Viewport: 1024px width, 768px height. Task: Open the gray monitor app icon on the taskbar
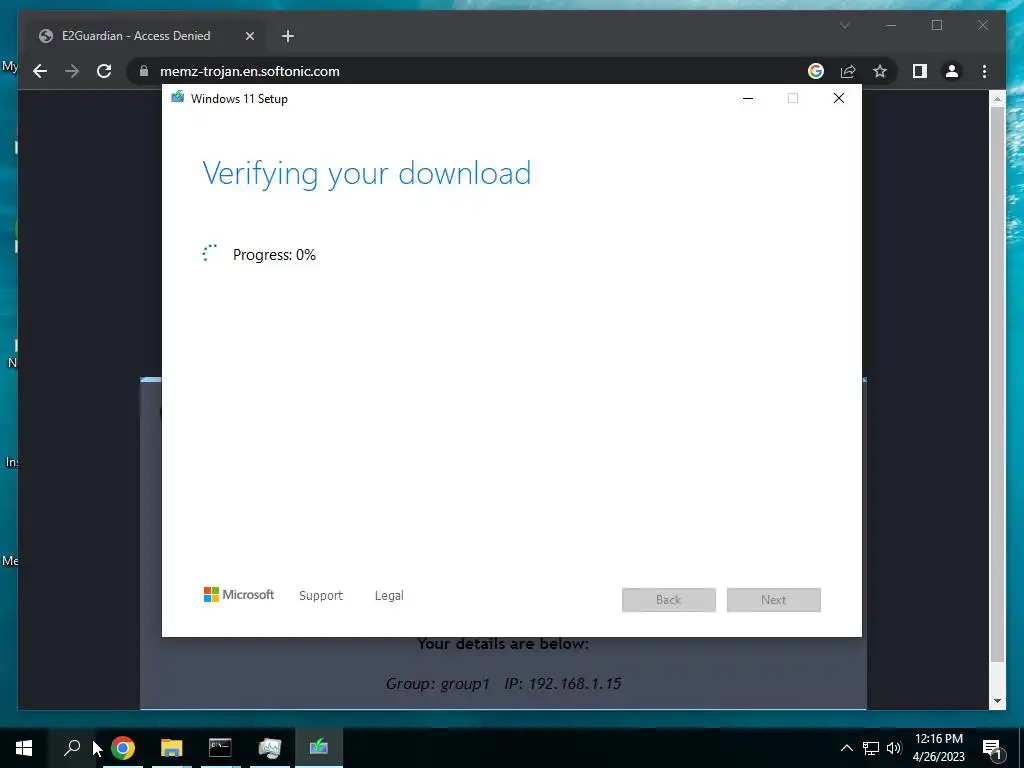click(269, 748)
